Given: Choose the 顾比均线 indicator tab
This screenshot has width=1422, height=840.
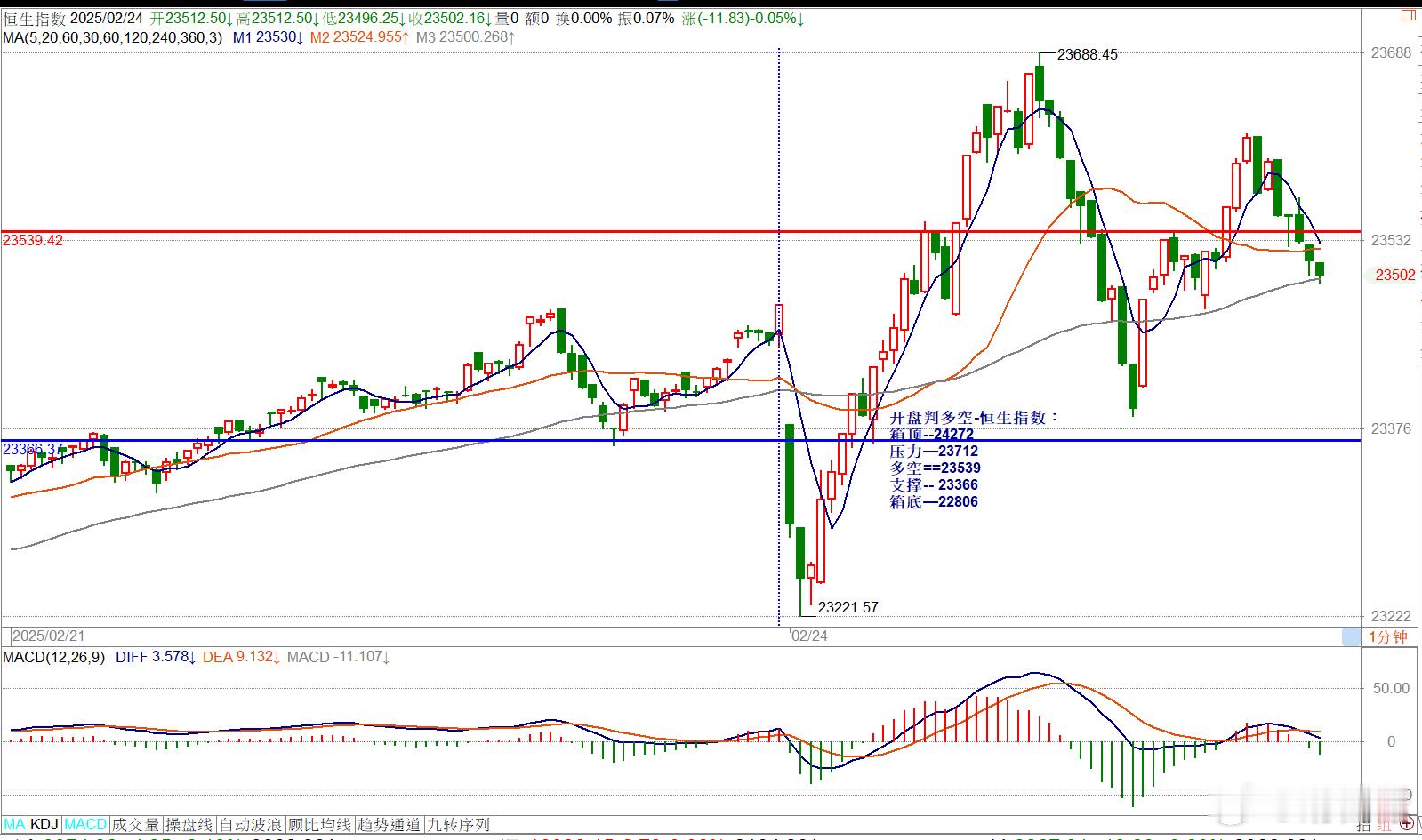Looking at the screenshot, I should pyautogui.click(x=320, y=825).
